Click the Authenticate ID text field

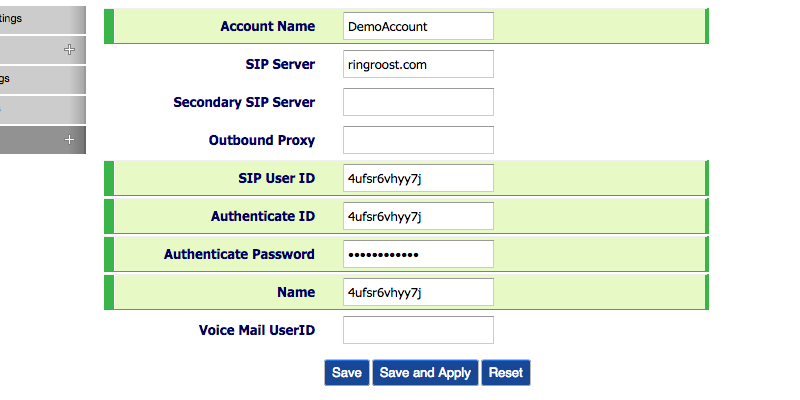pos(418,216)
